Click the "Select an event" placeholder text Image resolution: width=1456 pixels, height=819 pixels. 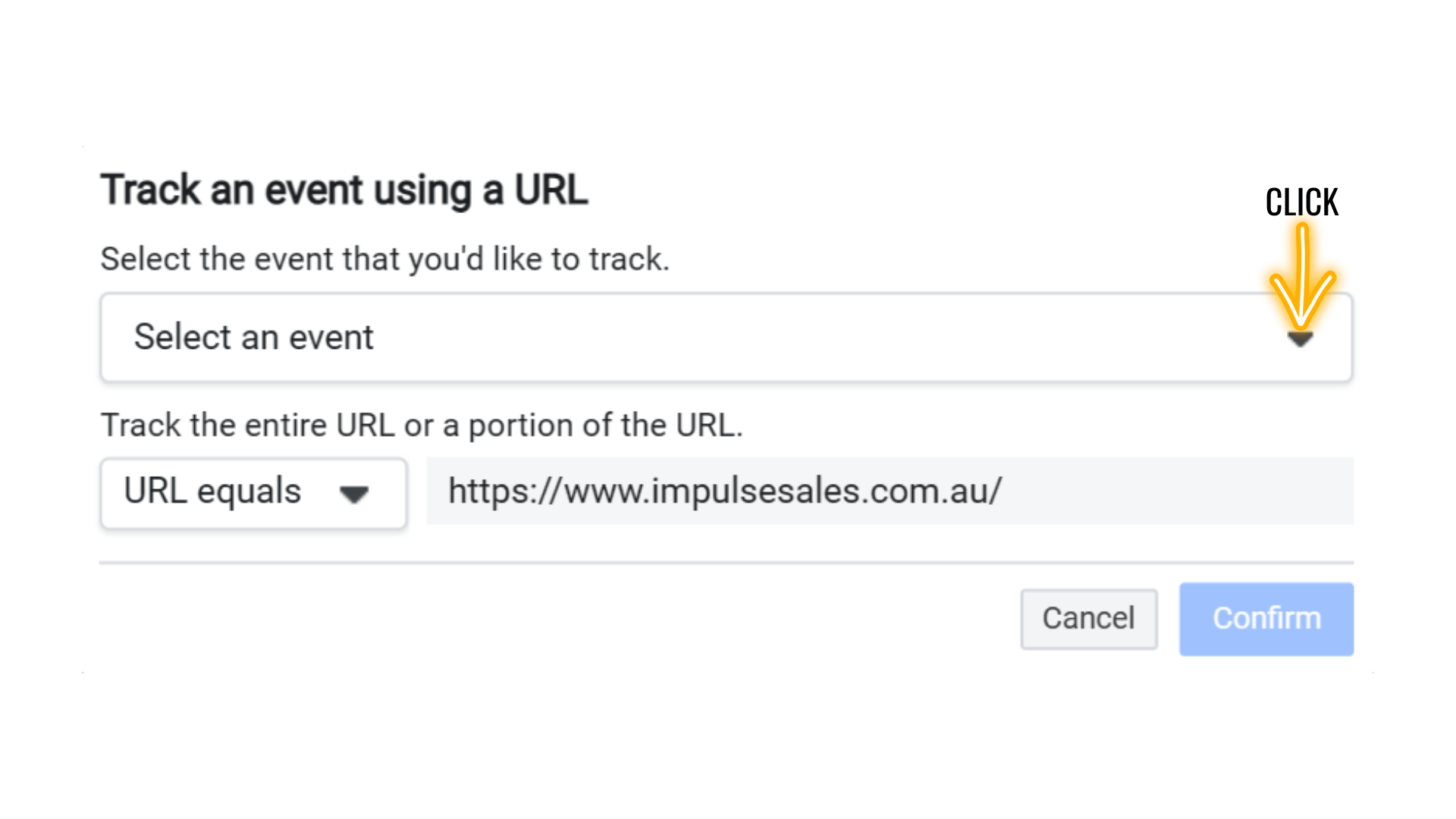254,337
